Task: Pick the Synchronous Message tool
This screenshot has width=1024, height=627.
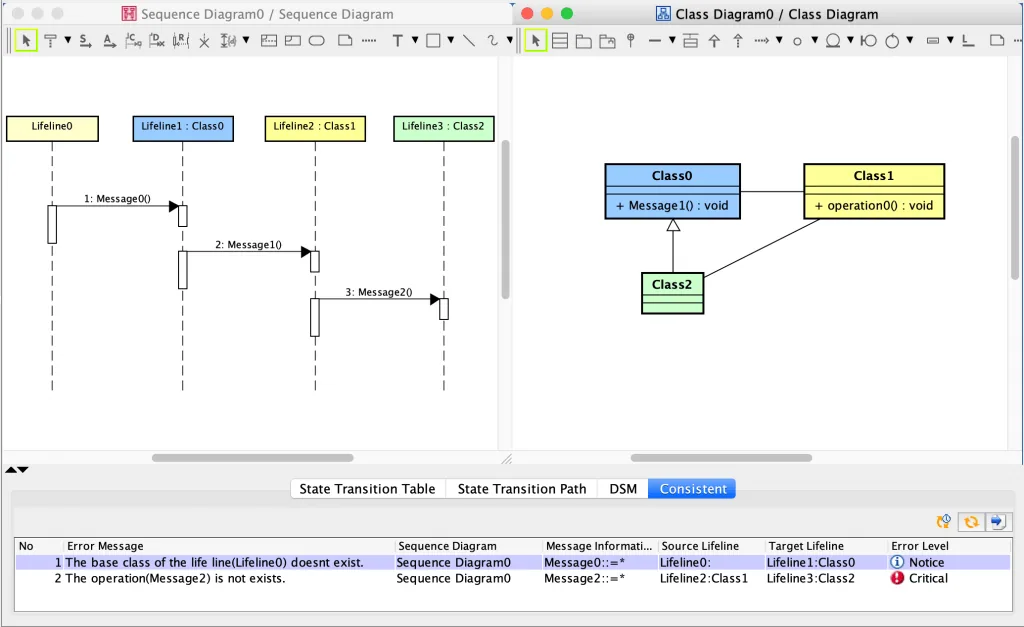Action: tap(85, 40)
